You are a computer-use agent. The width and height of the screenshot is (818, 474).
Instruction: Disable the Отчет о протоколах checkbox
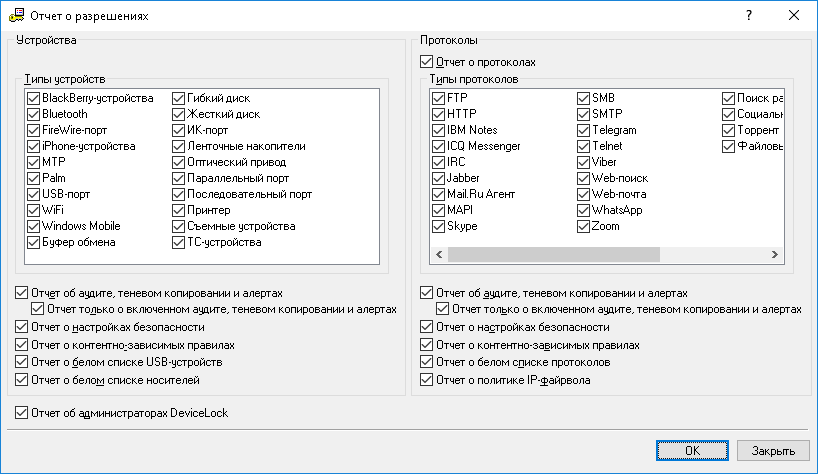427,62
